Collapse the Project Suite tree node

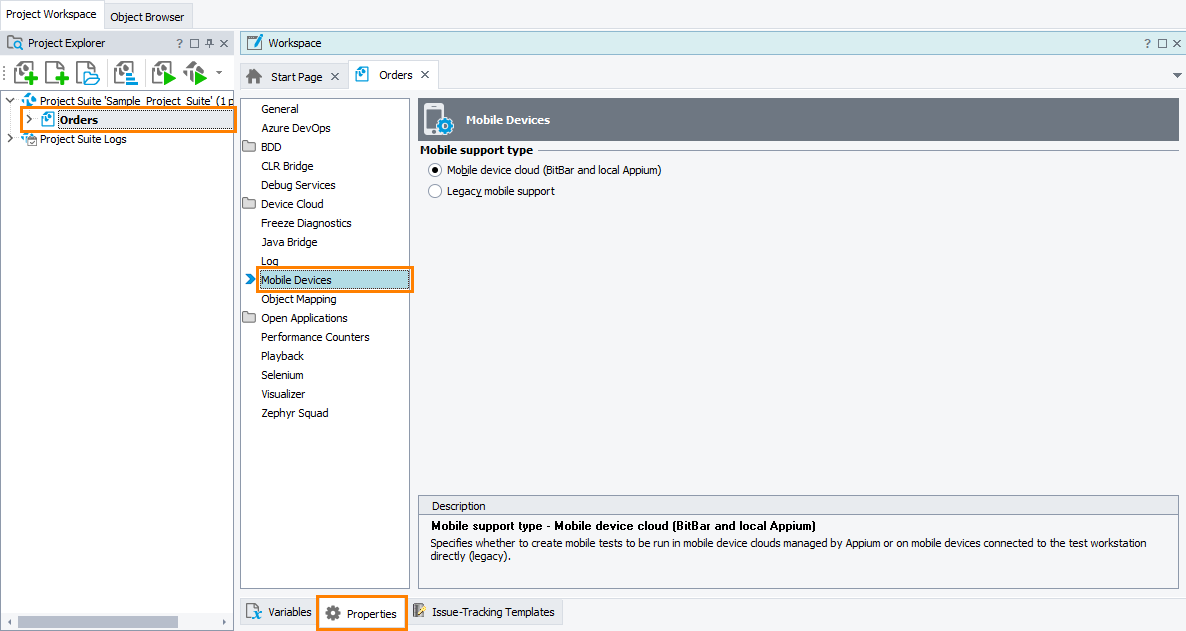coord(10,101)
